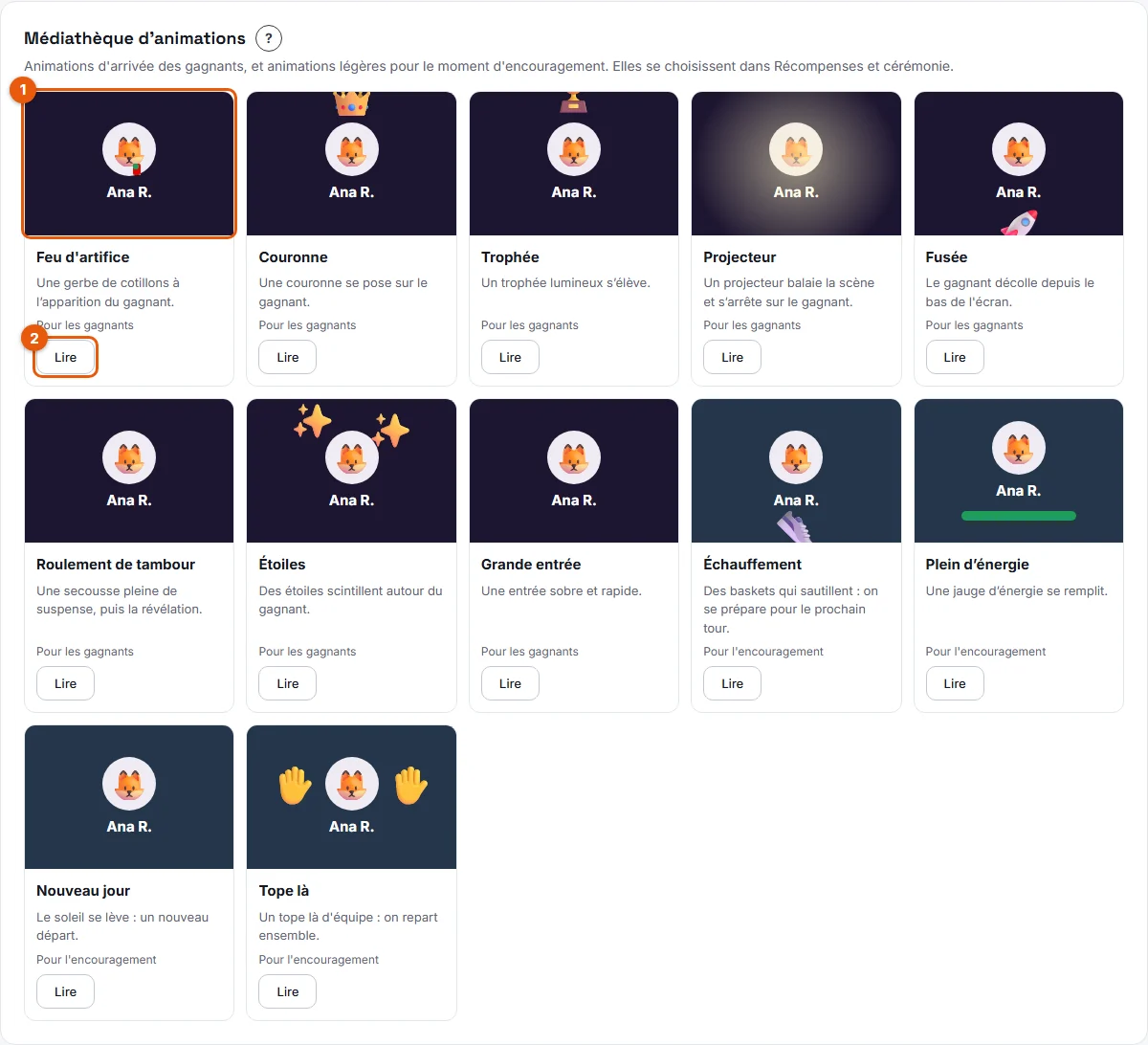Click the "Tope là" title text

284,891
